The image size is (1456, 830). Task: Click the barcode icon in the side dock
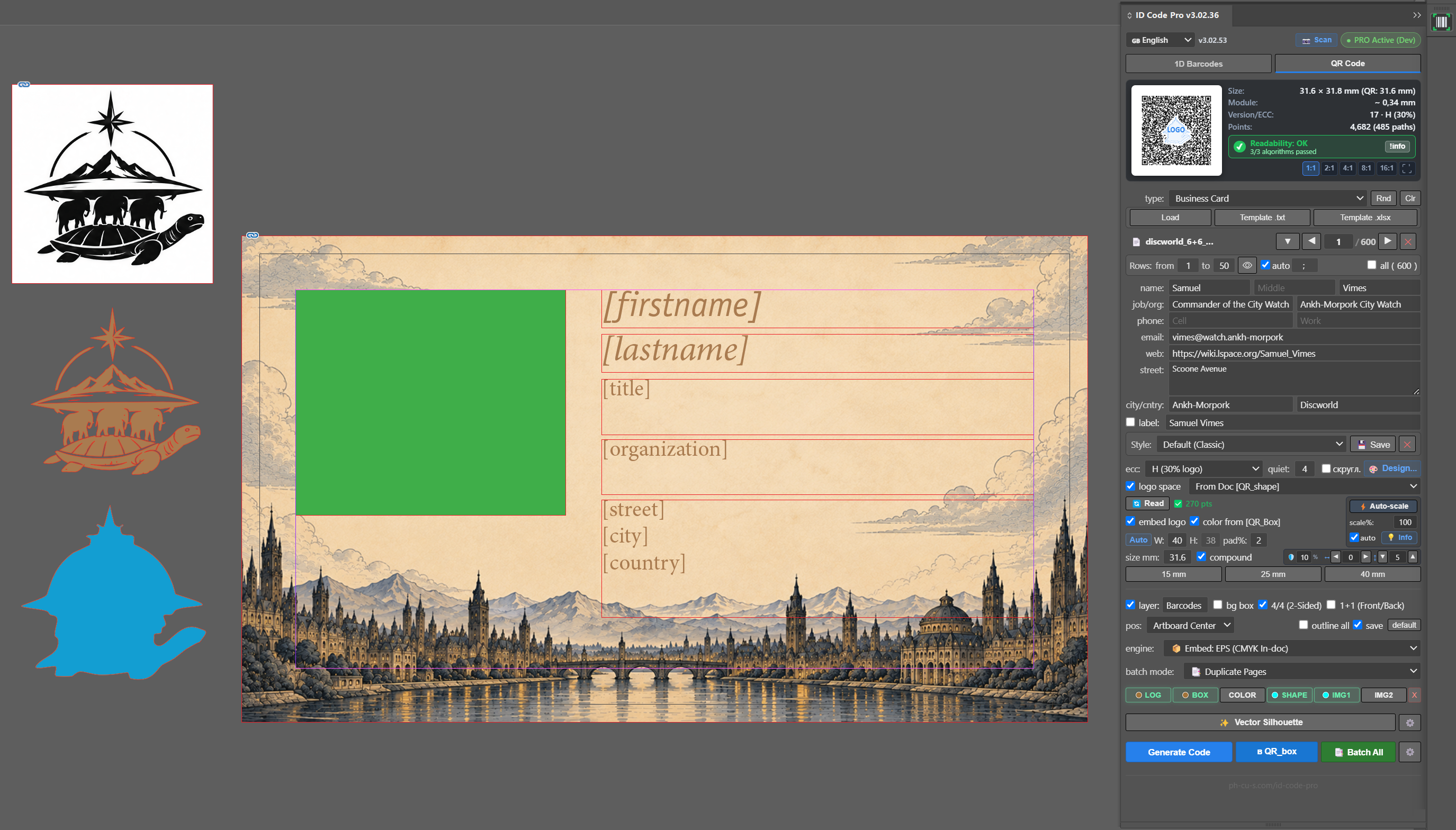(x=1441, y=22)
